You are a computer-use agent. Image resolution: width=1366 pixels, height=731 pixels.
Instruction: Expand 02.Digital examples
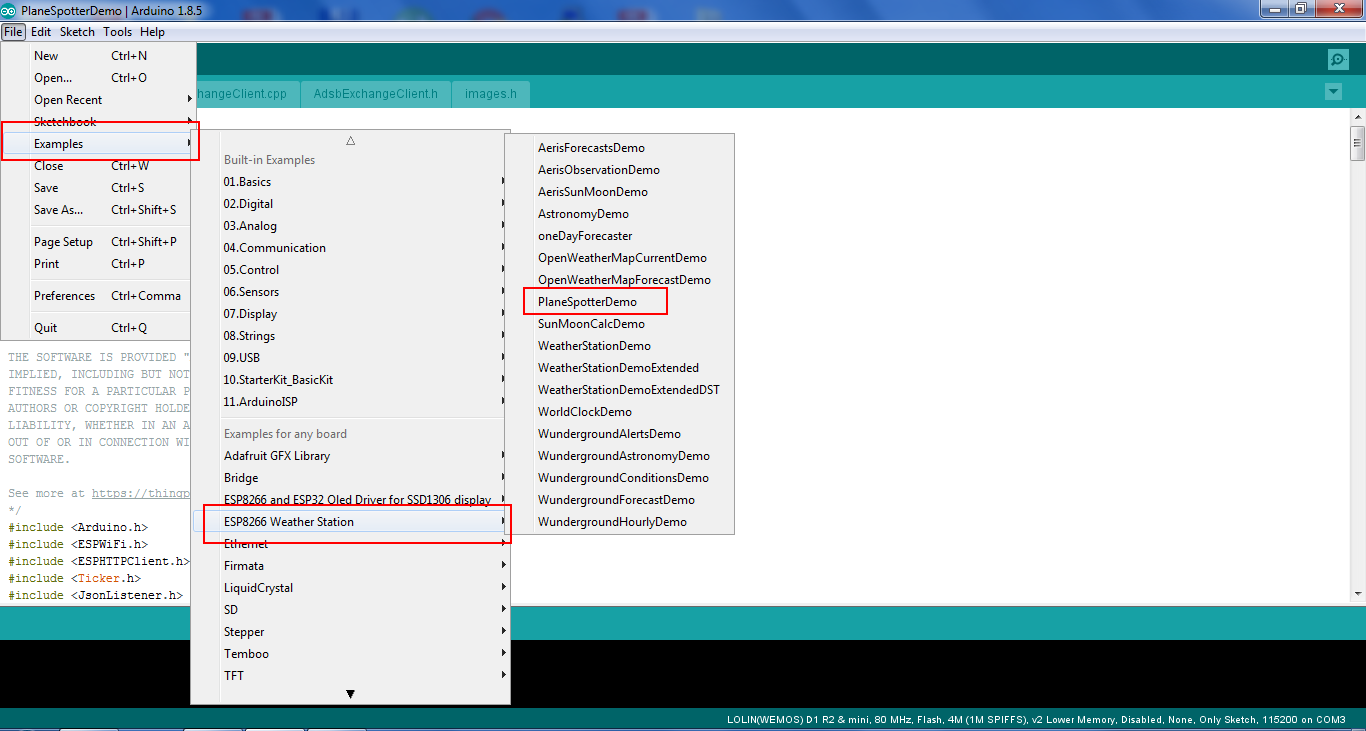[x=351, y=204]
